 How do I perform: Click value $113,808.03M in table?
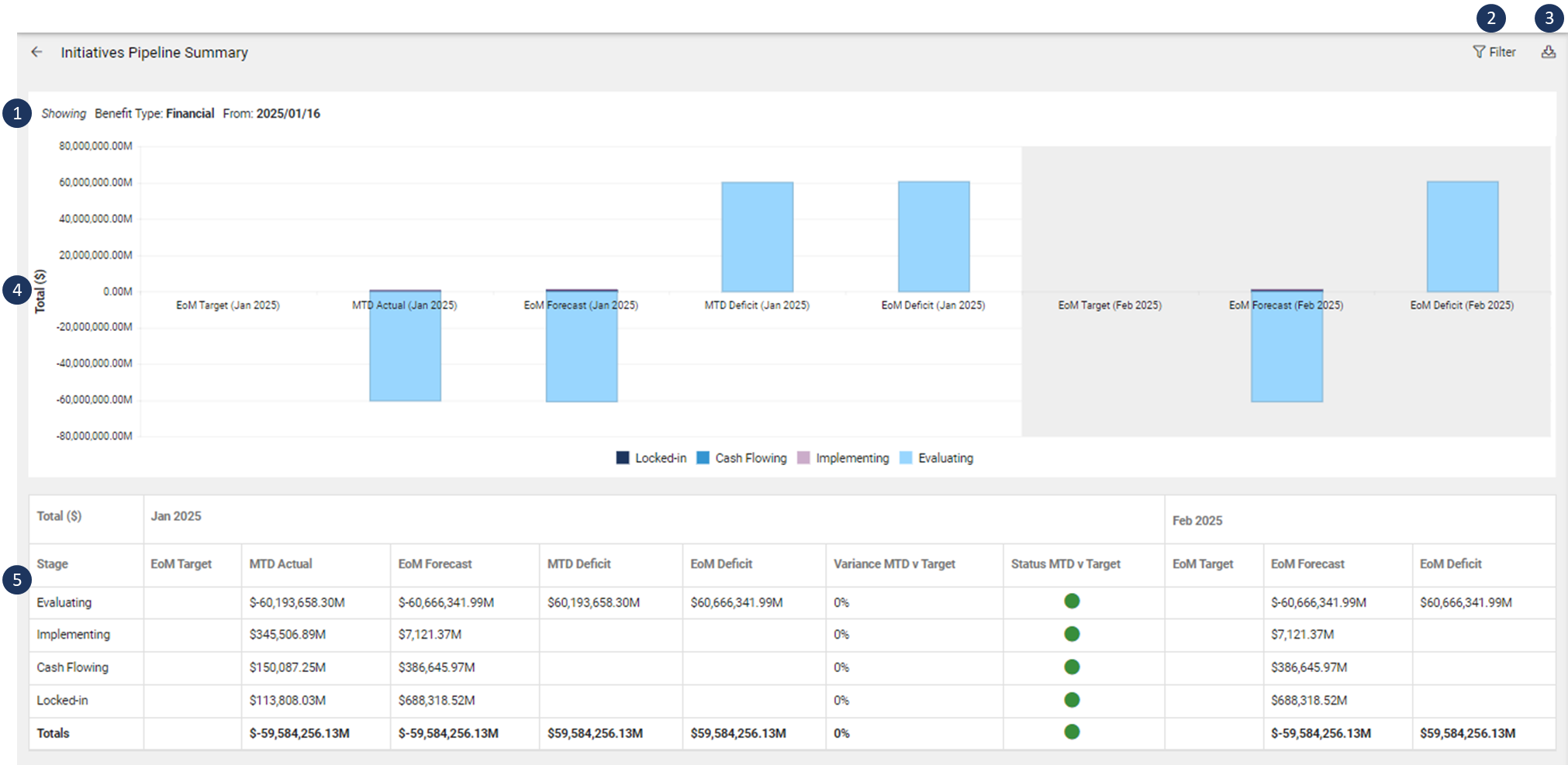click(288, 700)
